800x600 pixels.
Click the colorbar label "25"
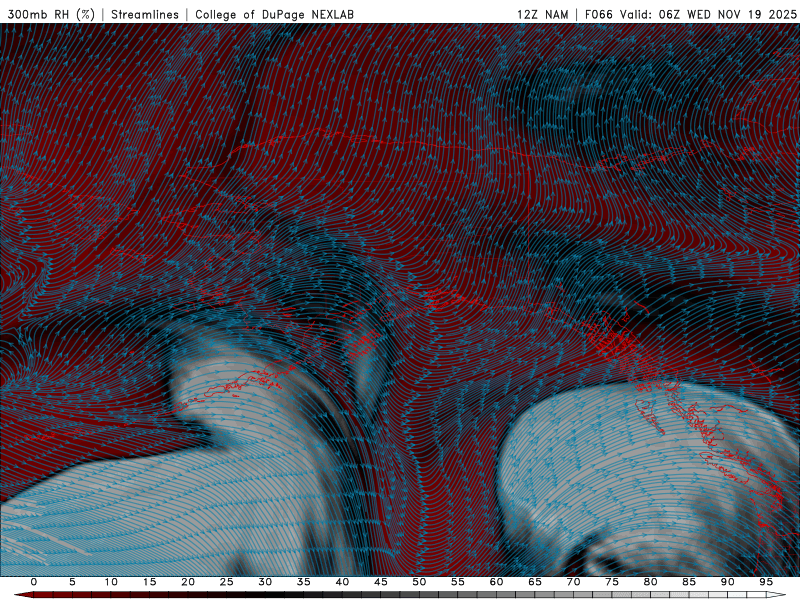227,582
